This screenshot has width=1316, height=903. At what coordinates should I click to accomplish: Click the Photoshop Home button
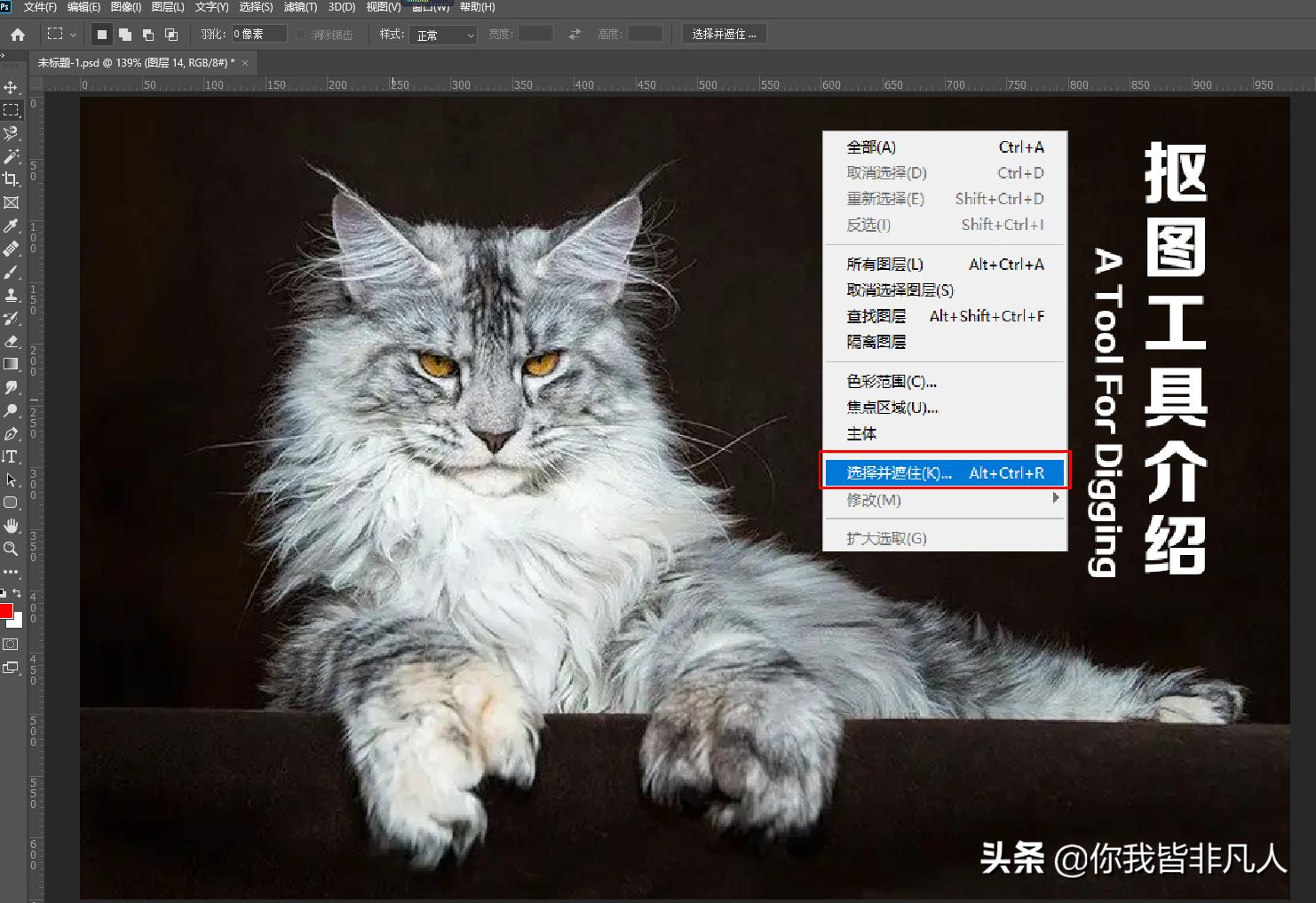click(17, 34)
